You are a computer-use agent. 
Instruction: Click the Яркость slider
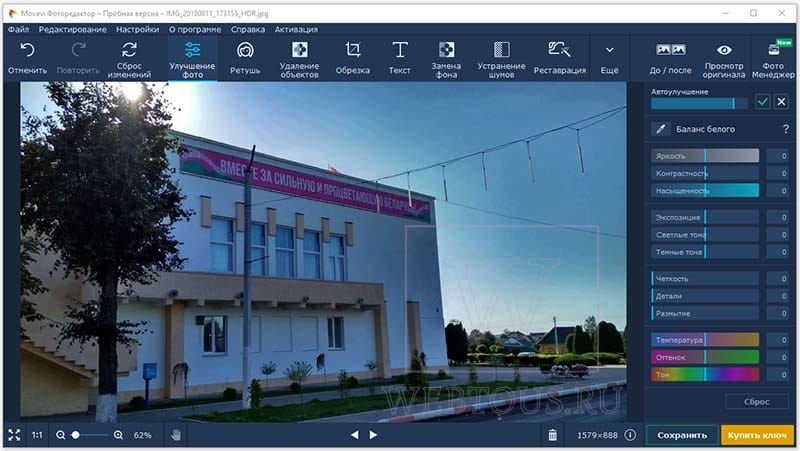pyautogui.click(x=705, y=156)
